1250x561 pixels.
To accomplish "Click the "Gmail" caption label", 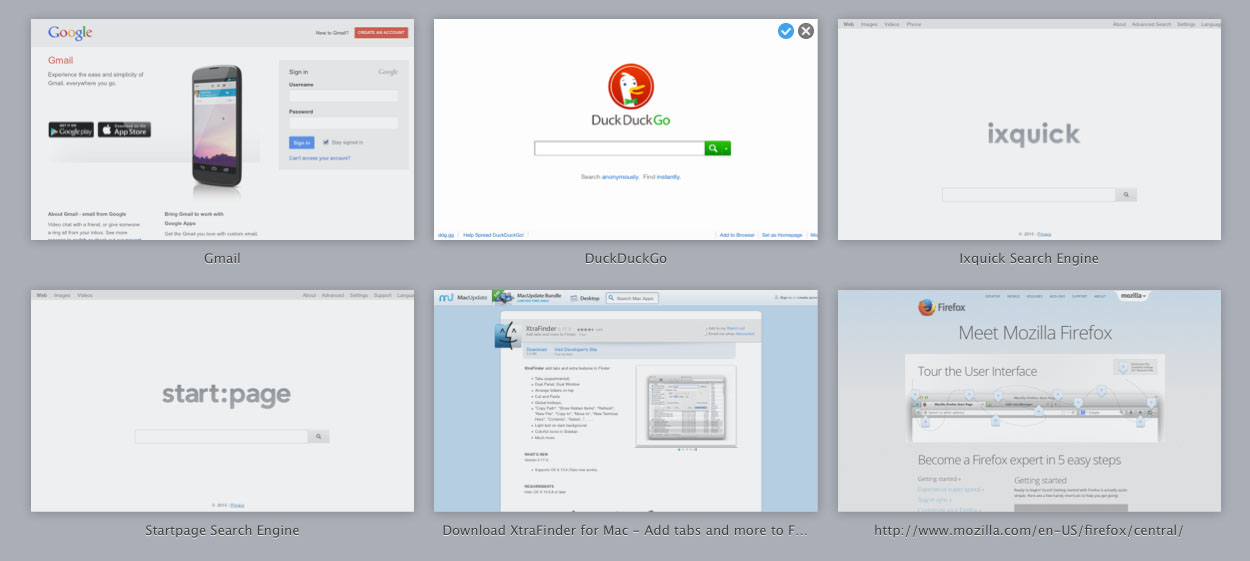I will 222,258.
